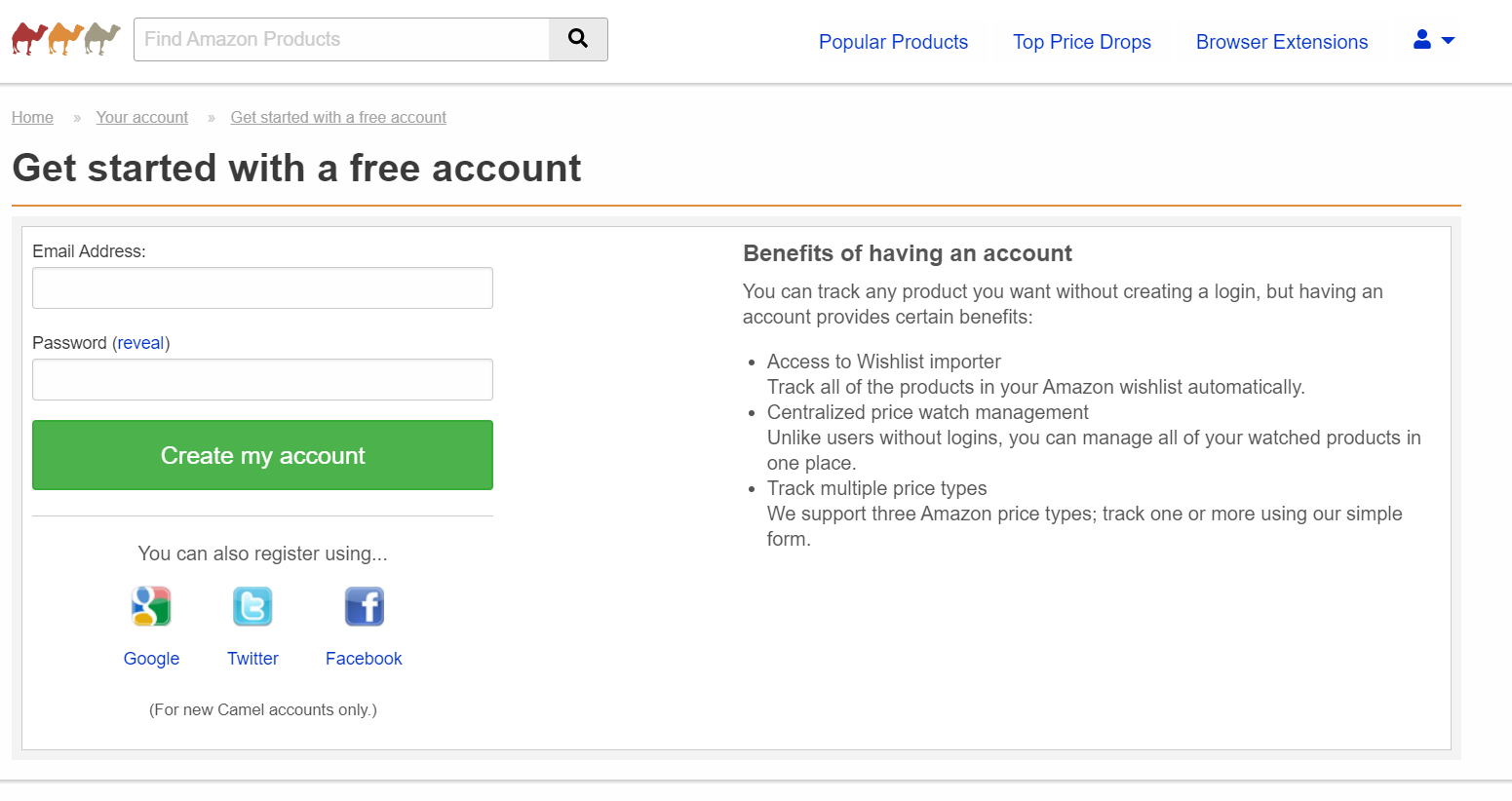
Task: Focus the Password input field
Action: [262, 380]
